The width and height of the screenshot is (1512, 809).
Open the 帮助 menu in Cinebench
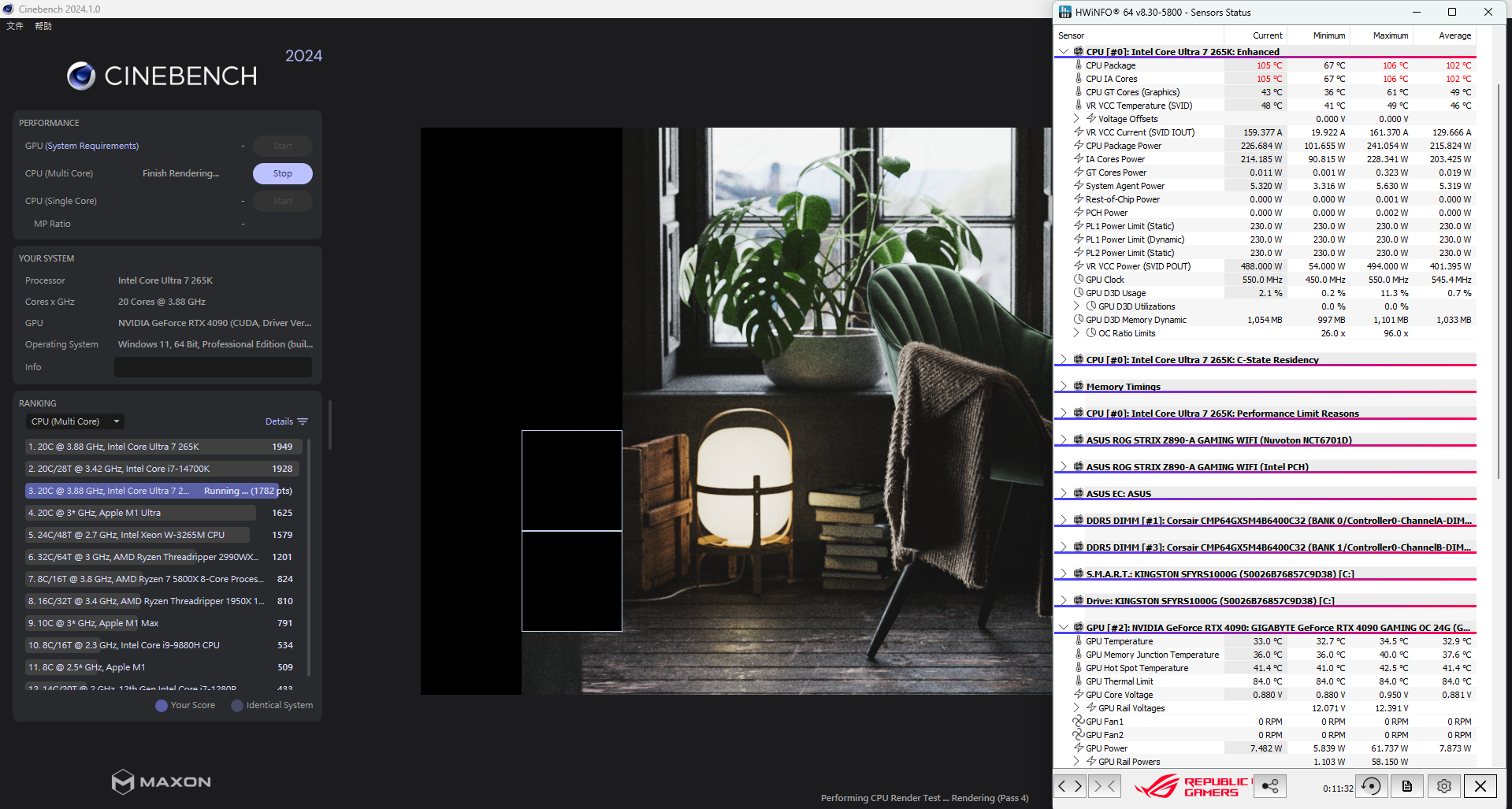click(x=43, y=26)
